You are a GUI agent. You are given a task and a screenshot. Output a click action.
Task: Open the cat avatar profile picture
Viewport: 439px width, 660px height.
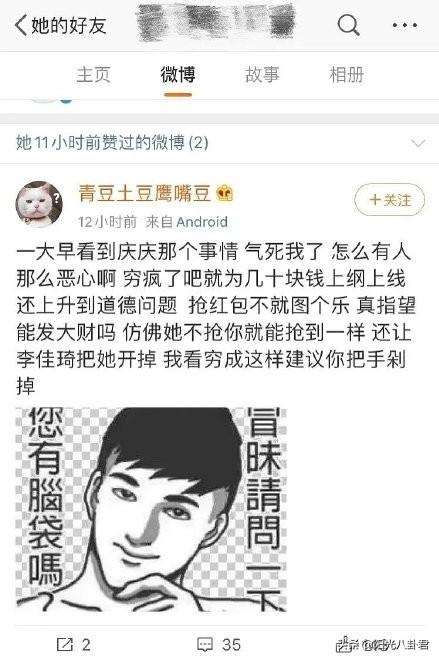[x=39, y=204]
